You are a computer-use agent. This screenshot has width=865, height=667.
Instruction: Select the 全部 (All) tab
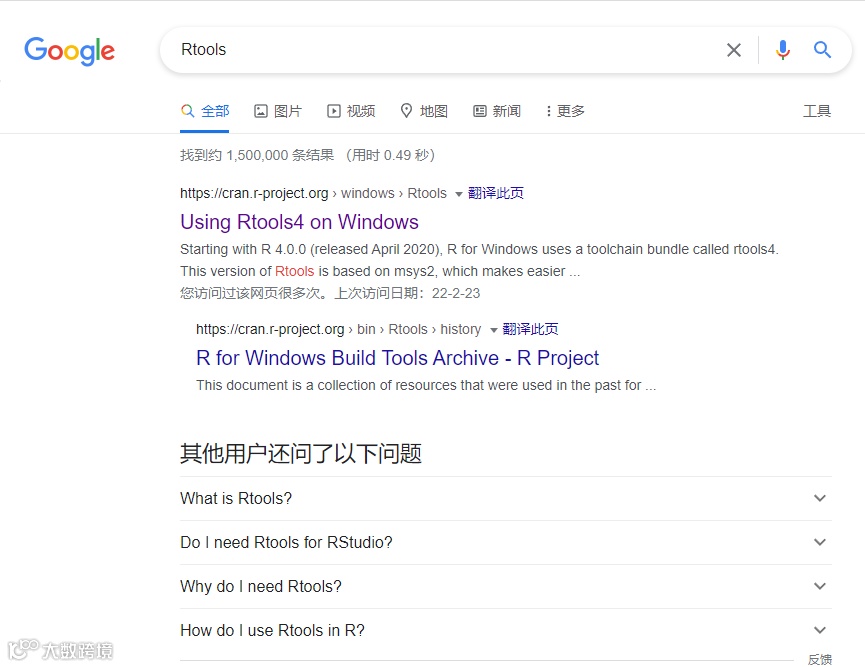pyautogui.click(x=205, y=111)
